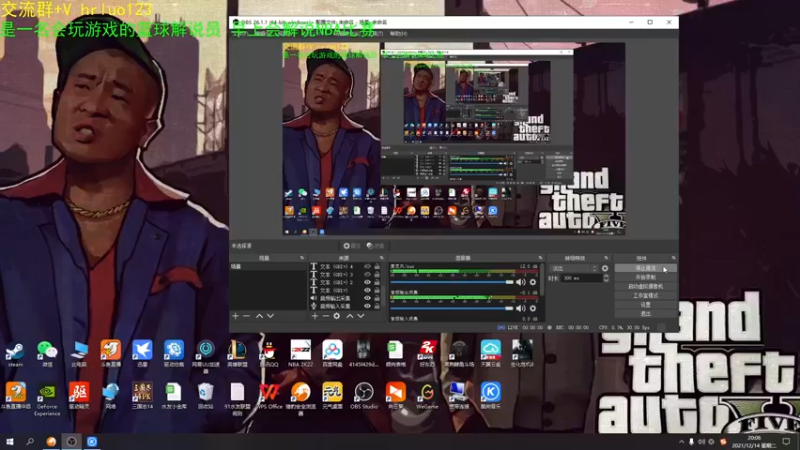800x450 pixels.
Task: Adjust transition duration with the stepper arrows
Action: click(606, 278)
